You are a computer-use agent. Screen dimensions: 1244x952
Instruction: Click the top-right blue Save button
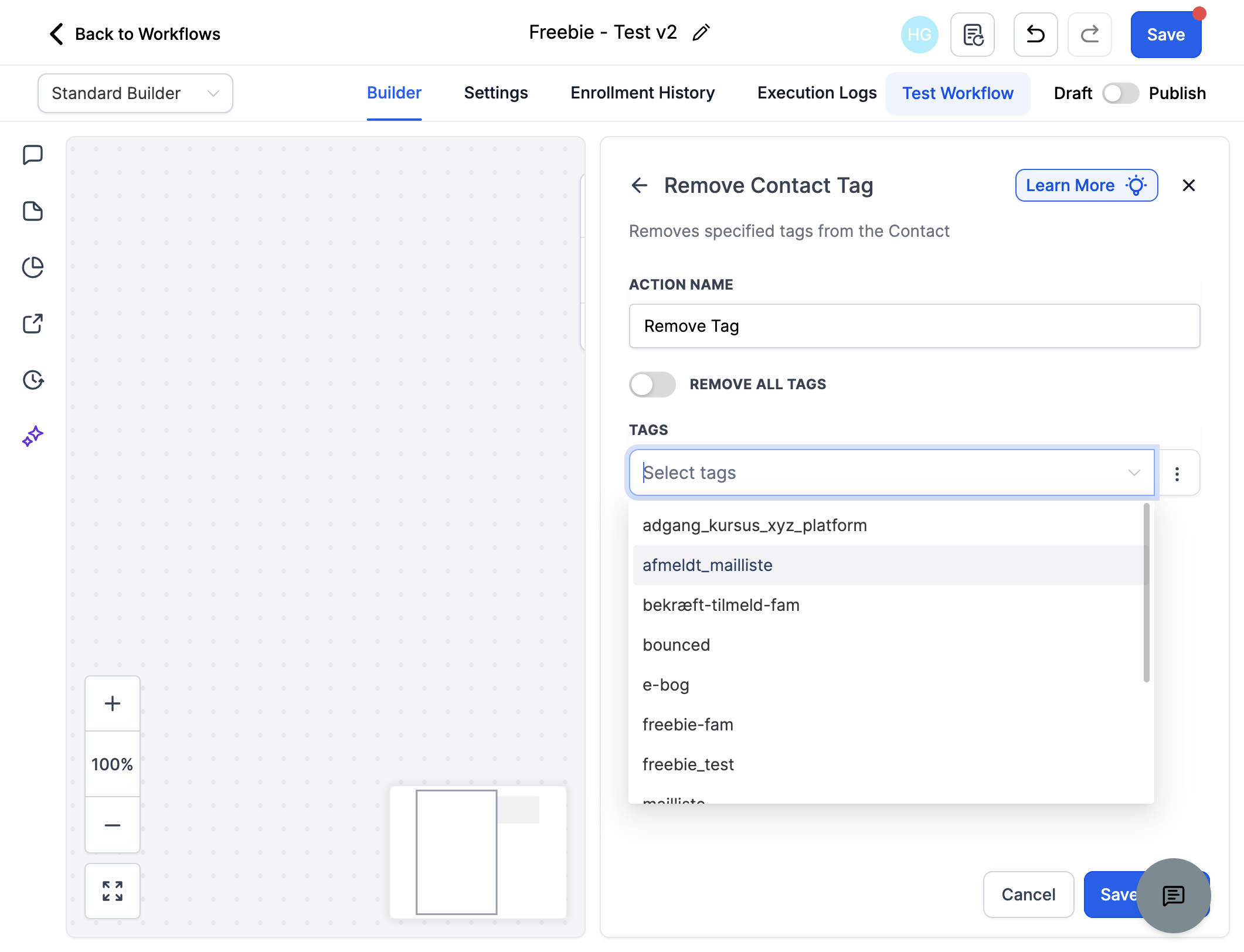(x=1166, y=35)
